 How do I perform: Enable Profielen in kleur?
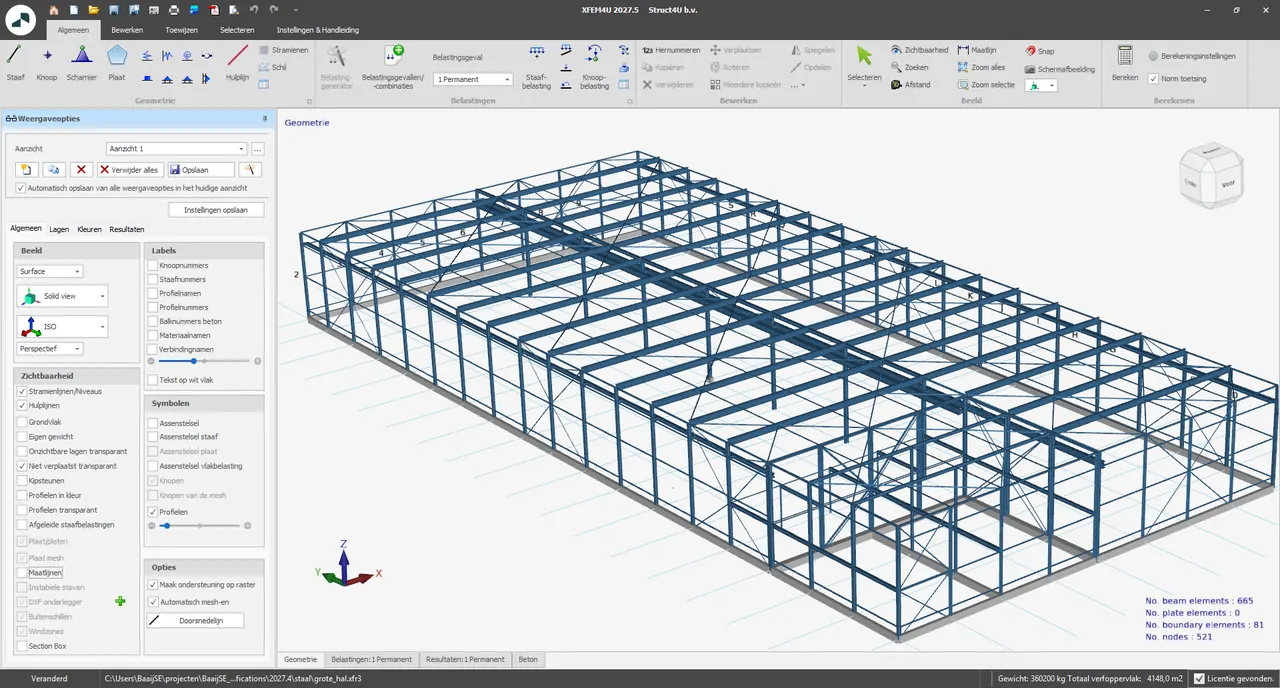22,495
